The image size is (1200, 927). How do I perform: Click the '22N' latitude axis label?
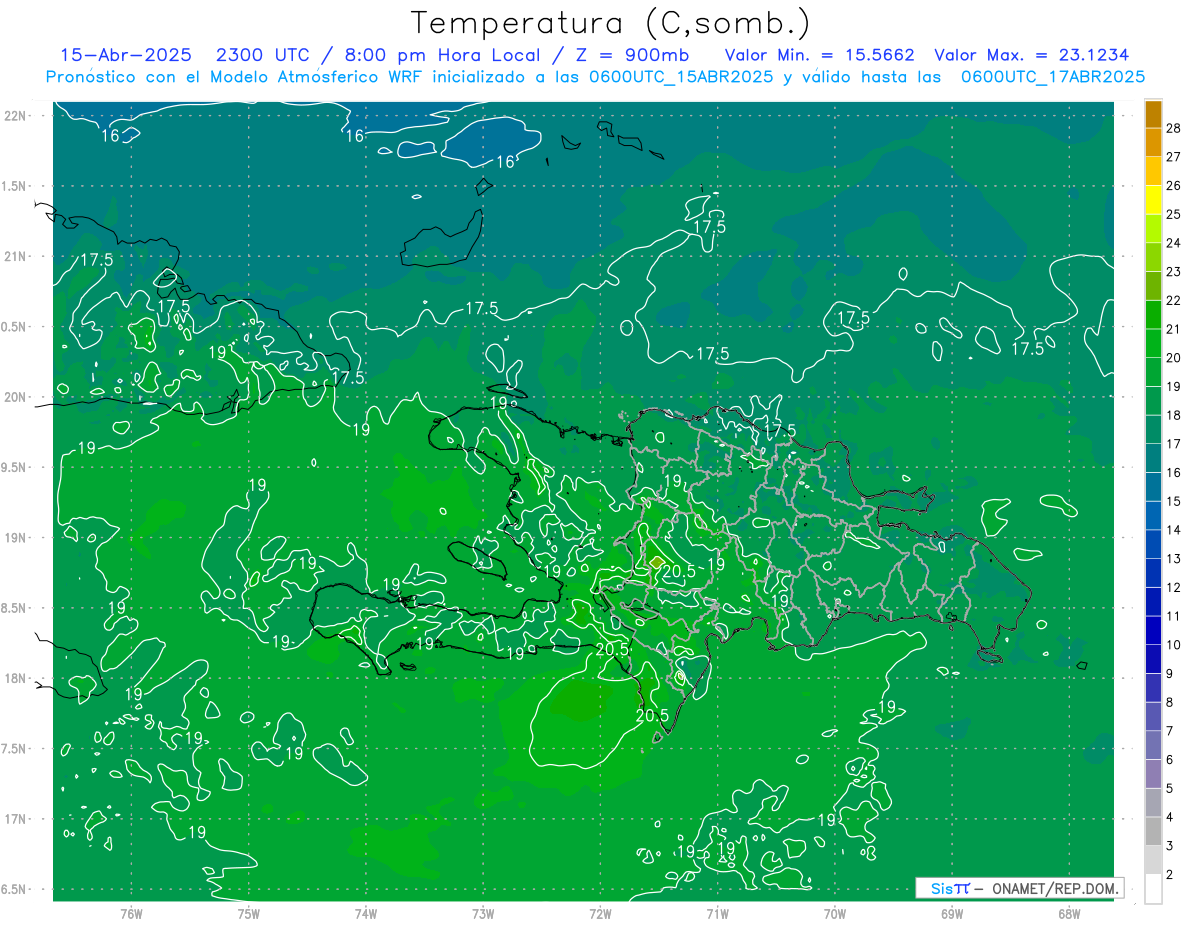coord(15,116)
